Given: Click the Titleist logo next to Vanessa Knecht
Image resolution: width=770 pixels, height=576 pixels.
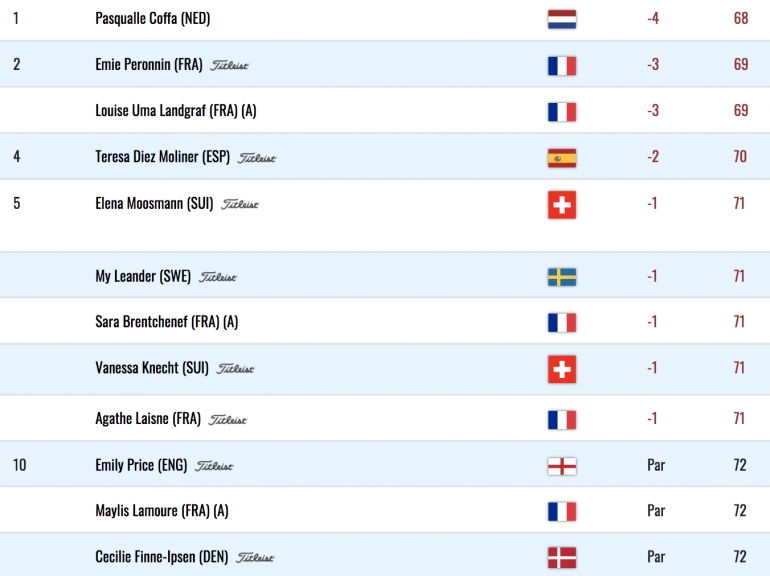Looking at the screenshot, I should (236, 368).
